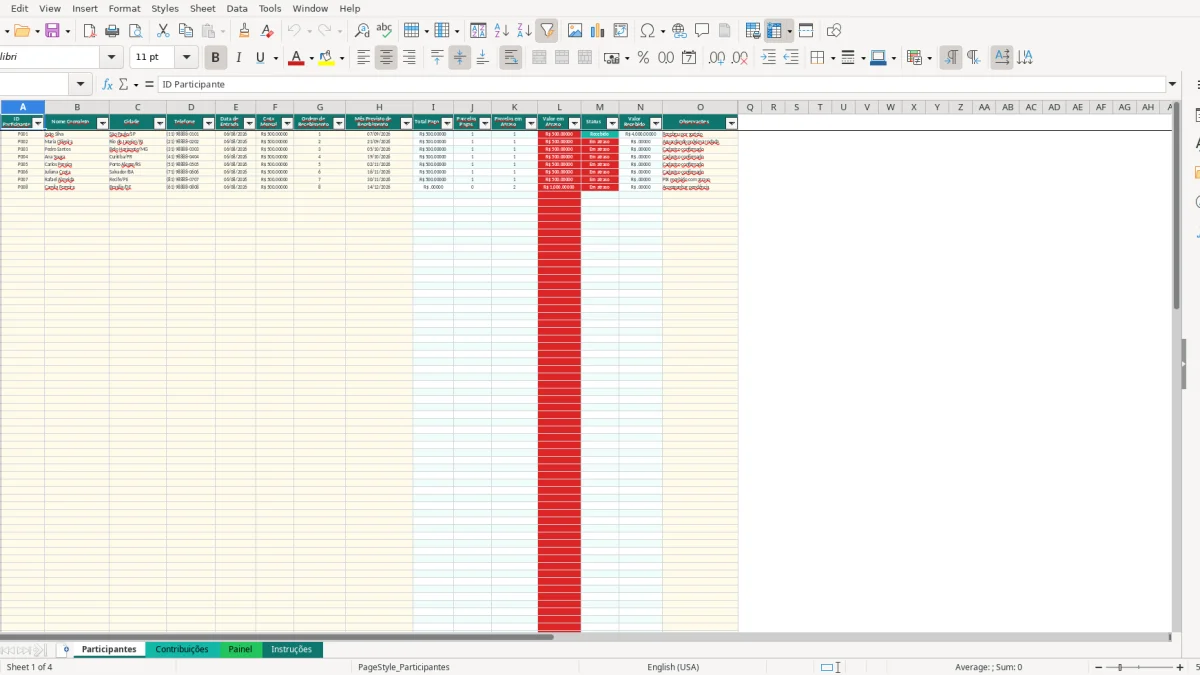The height and width of the screenshot is (675, 1200).
Task: Click the yellow highlighting color button
Action: point(326,58)
